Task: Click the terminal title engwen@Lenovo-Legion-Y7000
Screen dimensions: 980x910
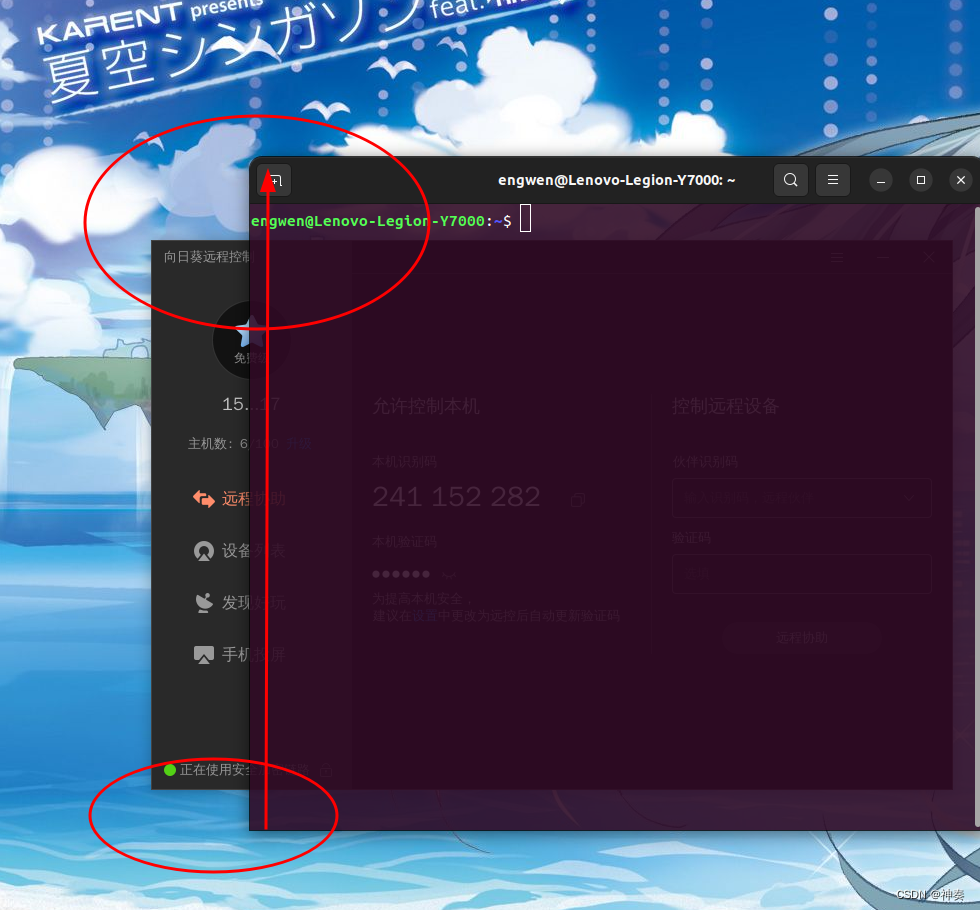Action: click(616, 180)
